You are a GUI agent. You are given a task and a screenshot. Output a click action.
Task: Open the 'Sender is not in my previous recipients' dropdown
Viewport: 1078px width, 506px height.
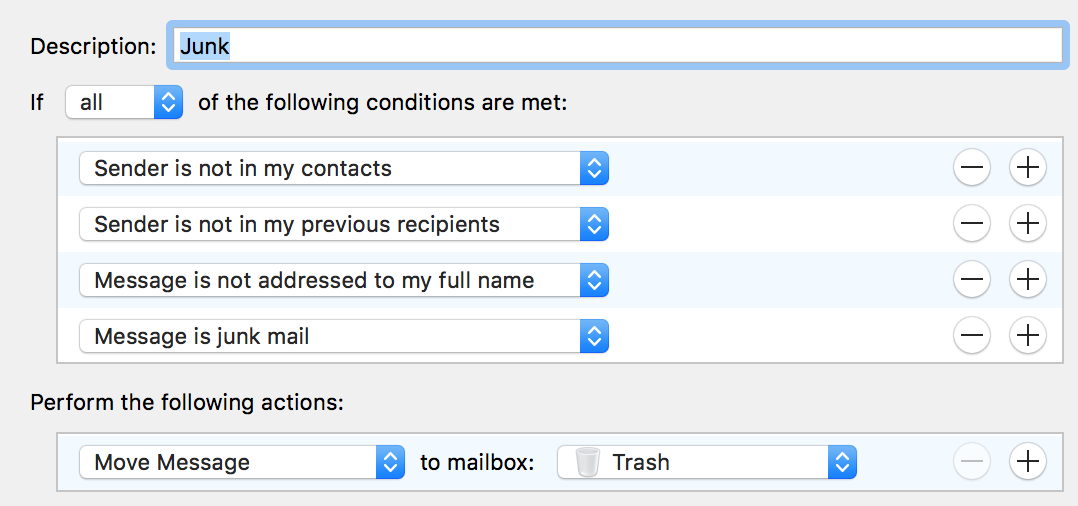[343, 225]
